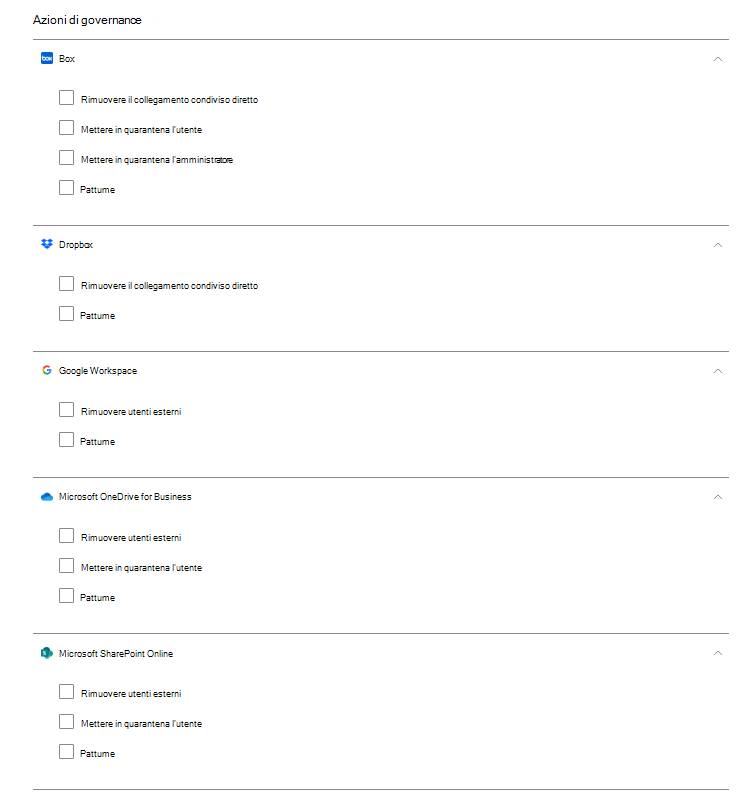
Task: Check Box 'Mettere in quarantena l'utente'
Action: click(x=67, y=128)
